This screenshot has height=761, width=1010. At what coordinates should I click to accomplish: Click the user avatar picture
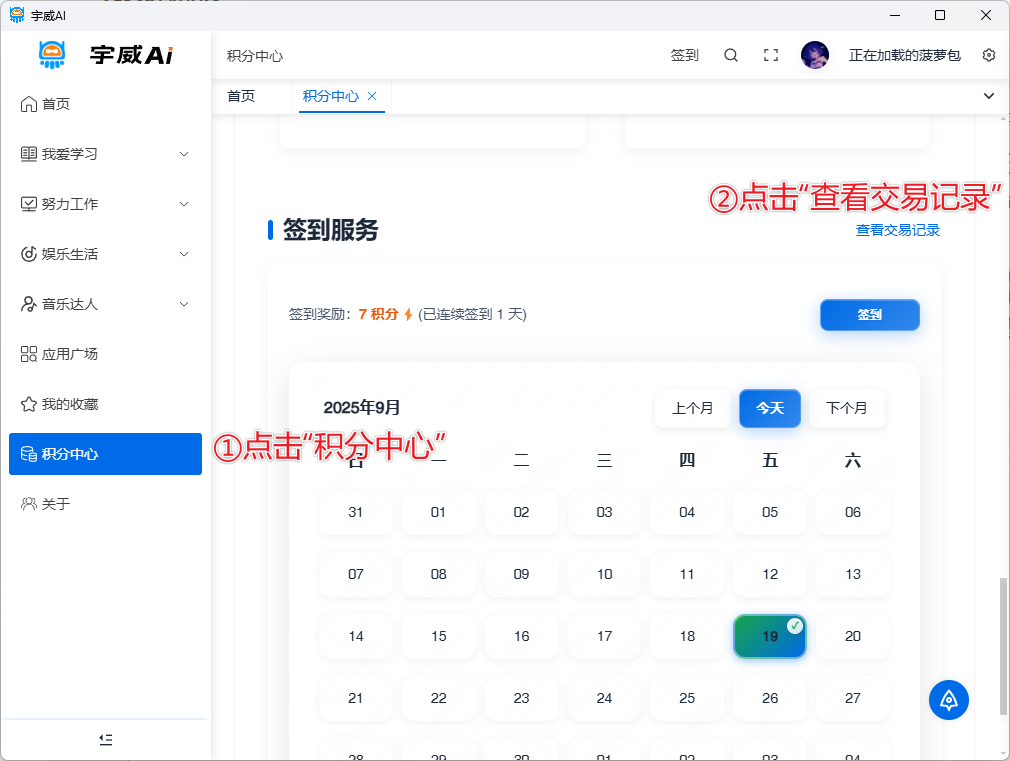coord(815,55)
